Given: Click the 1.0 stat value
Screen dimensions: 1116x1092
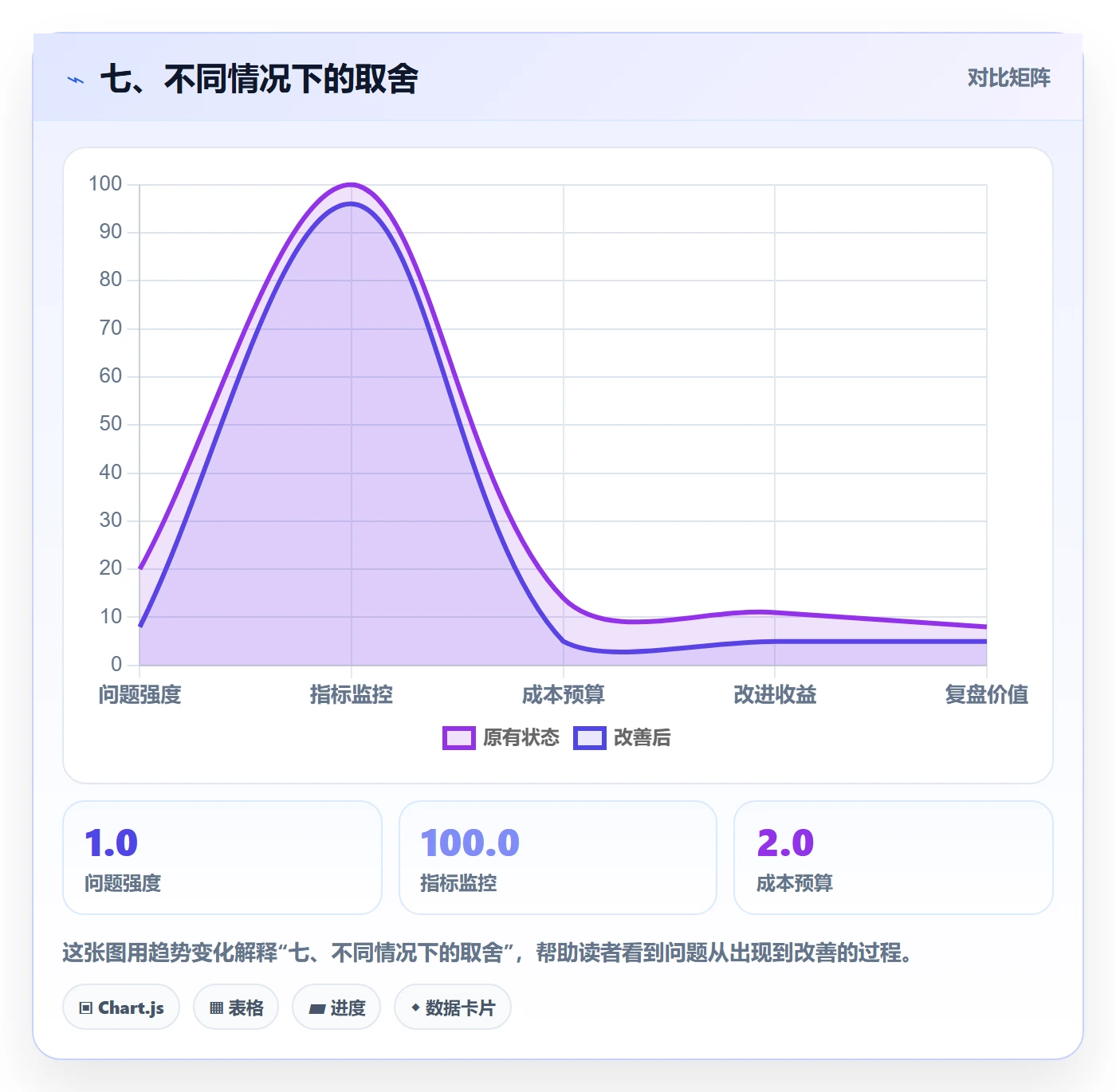Looking at the screenshot, I should [x=112, y=843].
